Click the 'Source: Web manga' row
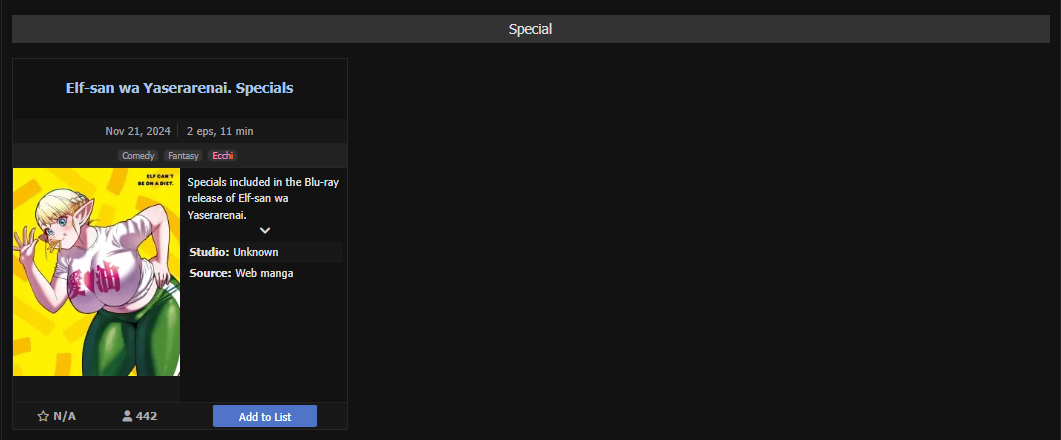 tap(265, 273)
